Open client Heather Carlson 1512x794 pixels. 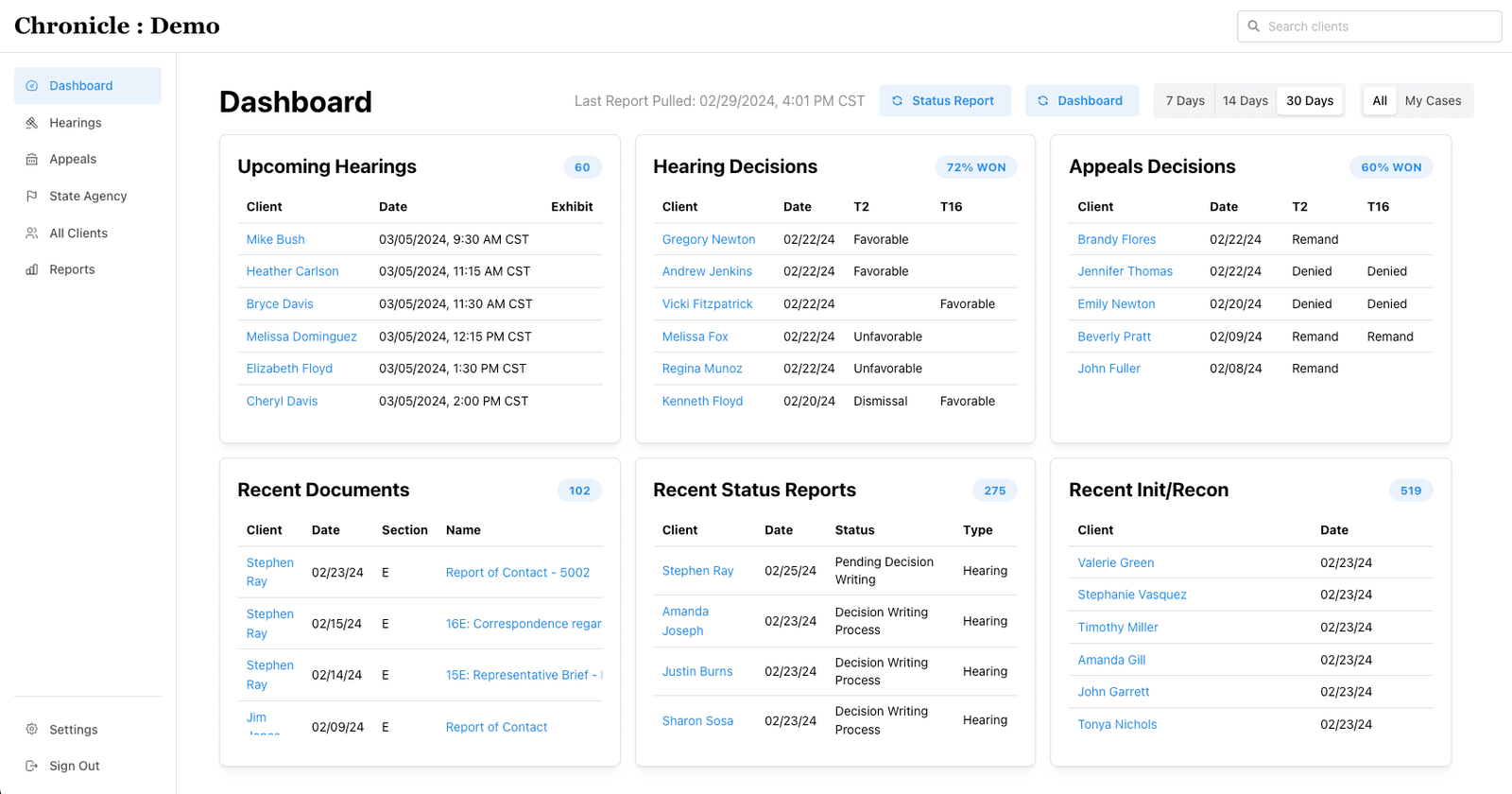292,271
